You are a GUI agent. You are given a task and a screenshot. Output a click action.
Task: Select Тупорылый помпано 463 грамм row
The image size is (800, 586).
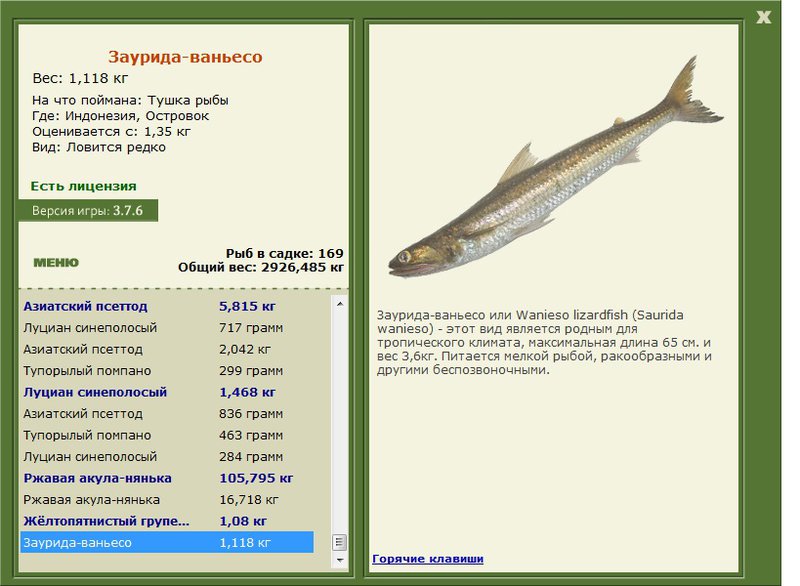click(x=167, y=435)
